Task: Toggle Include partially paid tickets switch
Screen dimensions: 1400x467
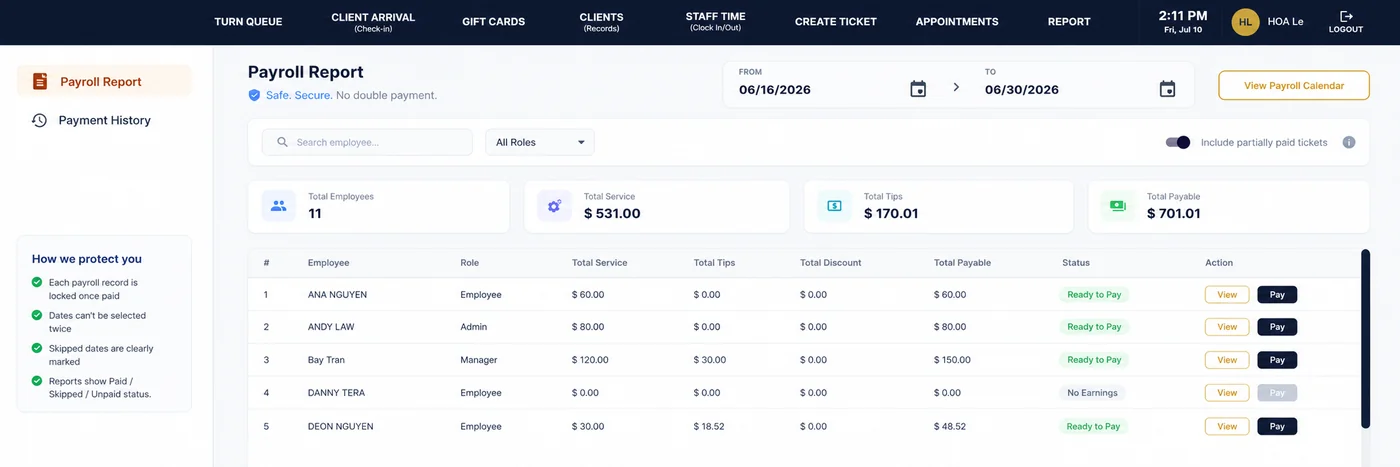Action: [x=1178, y=142]
